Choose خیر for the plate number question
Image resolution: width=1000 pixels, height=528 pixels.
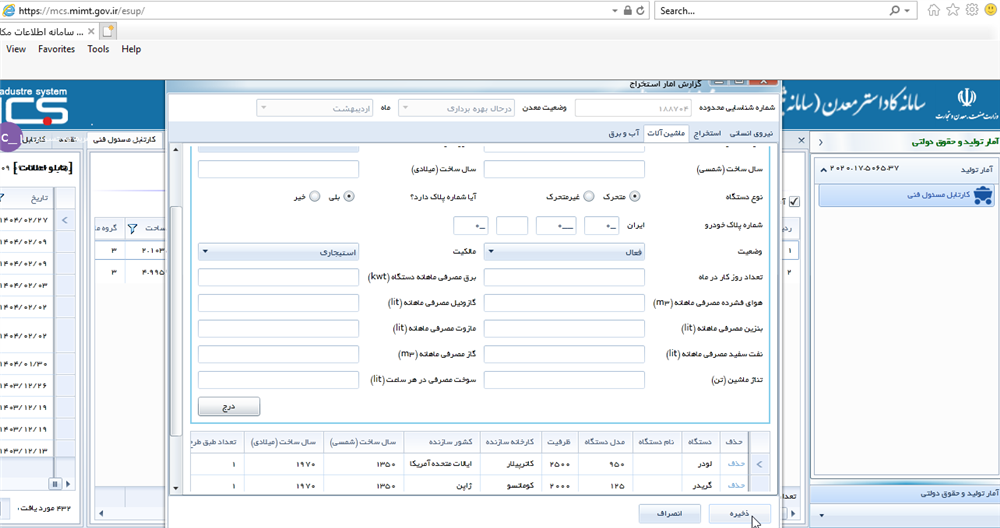tap(315, 196)
